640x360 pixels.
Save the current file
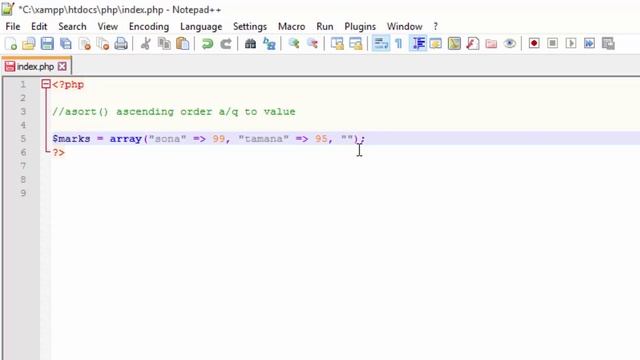(47, 43)
